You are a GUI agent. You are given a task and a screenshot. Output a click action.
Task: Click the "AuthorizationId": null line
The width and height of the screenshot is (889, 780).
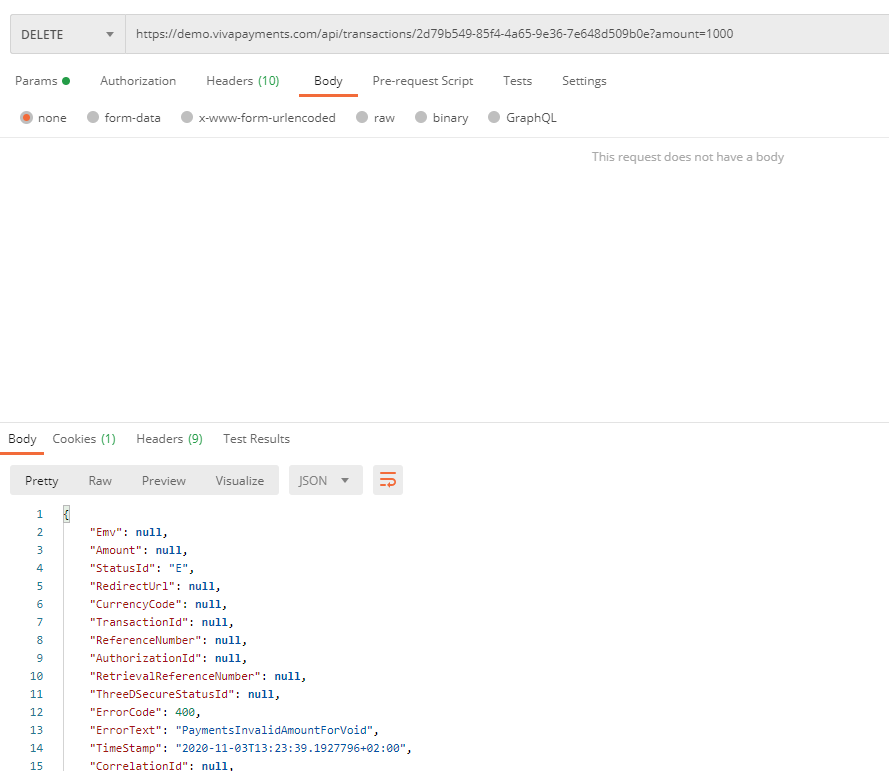pyautogui.click(x=168, y=658)
